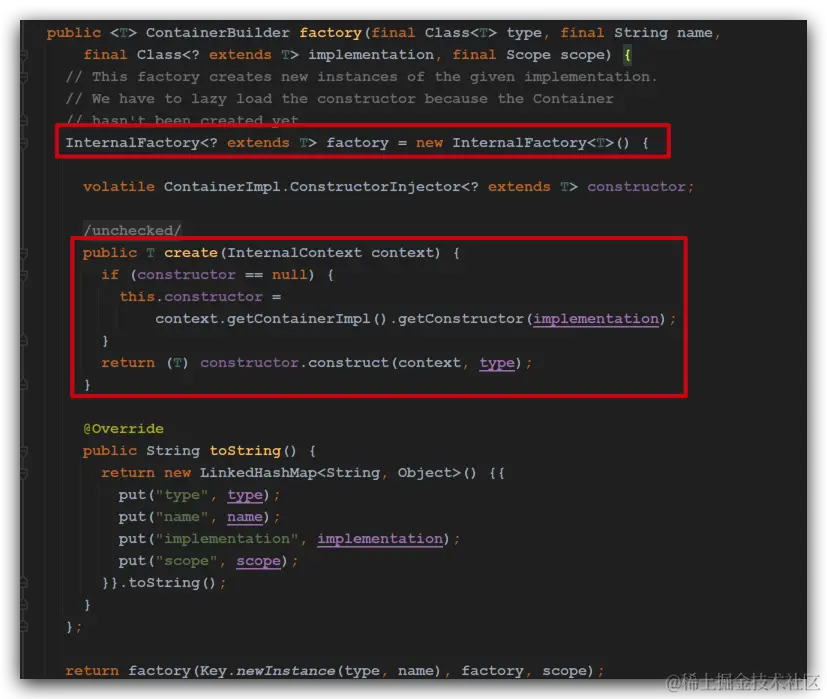Click 'ContainerBuilder' return type in method signature
This screenshot has height=699, width=827.
pos(217,33)
